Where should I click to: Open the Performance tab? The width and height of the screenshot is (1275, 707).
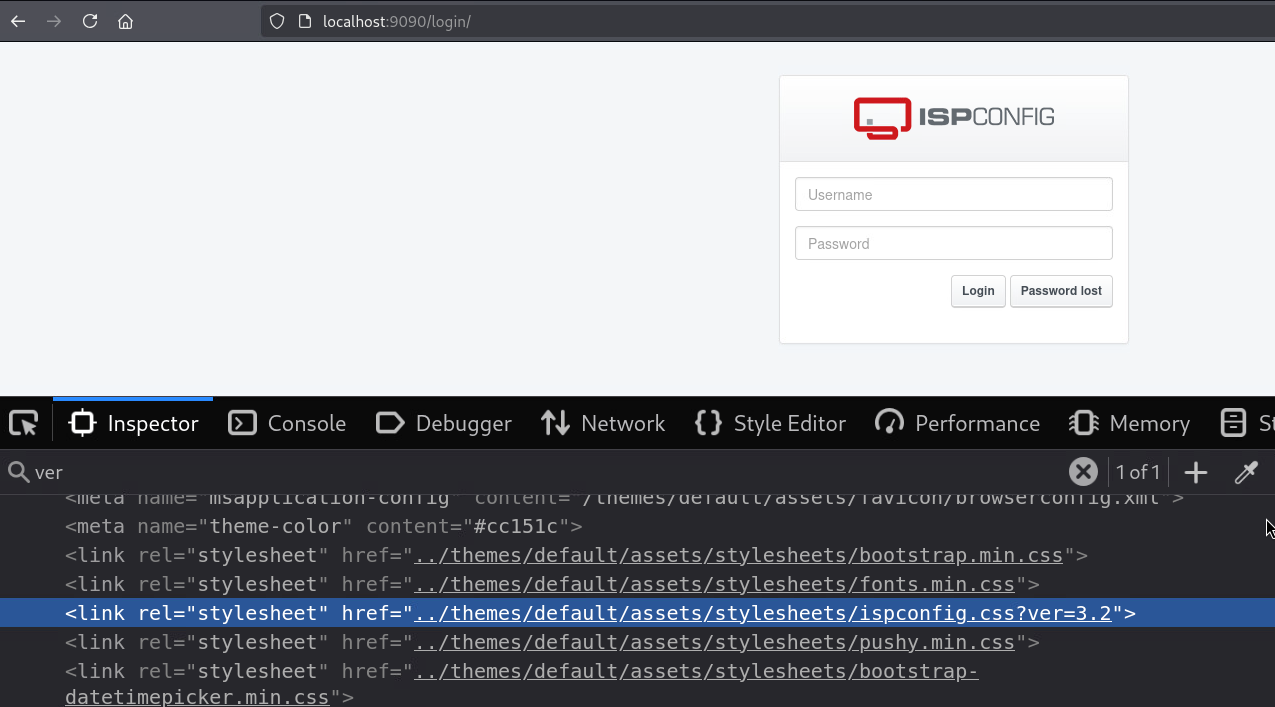pos(957,424)
